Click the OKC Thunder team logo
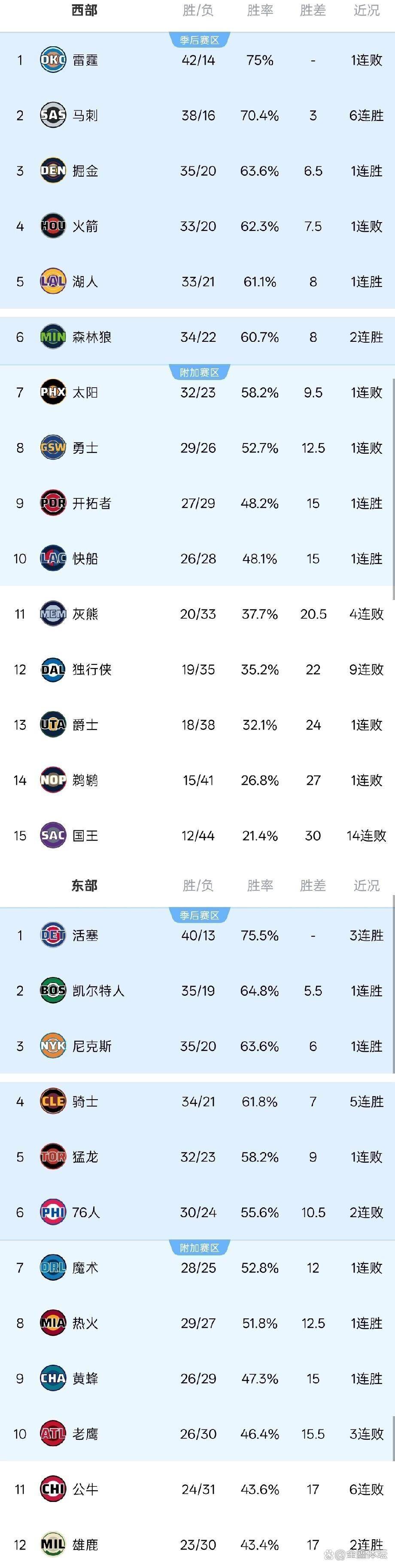Image resolution: width=395 pixels, height=1568 pixels. 53,60
